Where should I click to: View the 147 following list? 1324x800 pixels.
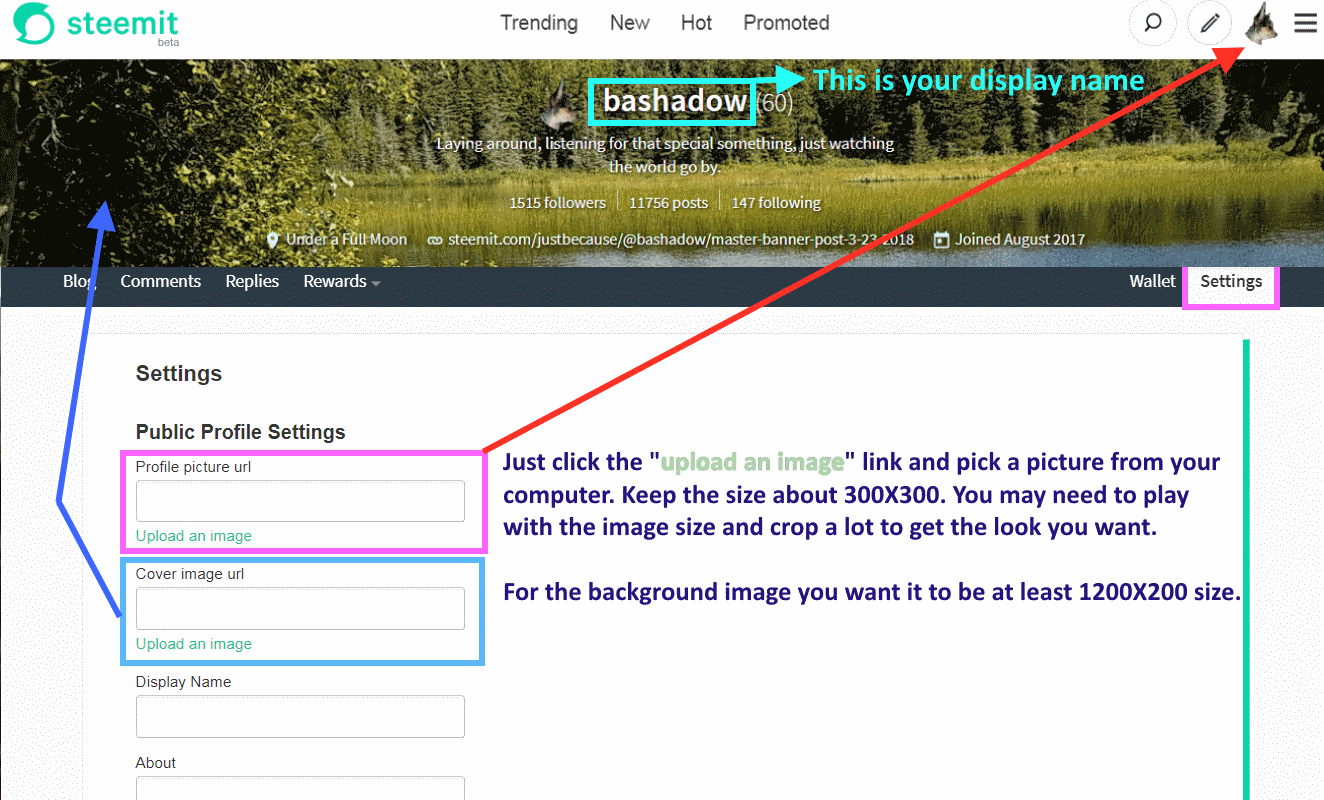tap(776, 203)
